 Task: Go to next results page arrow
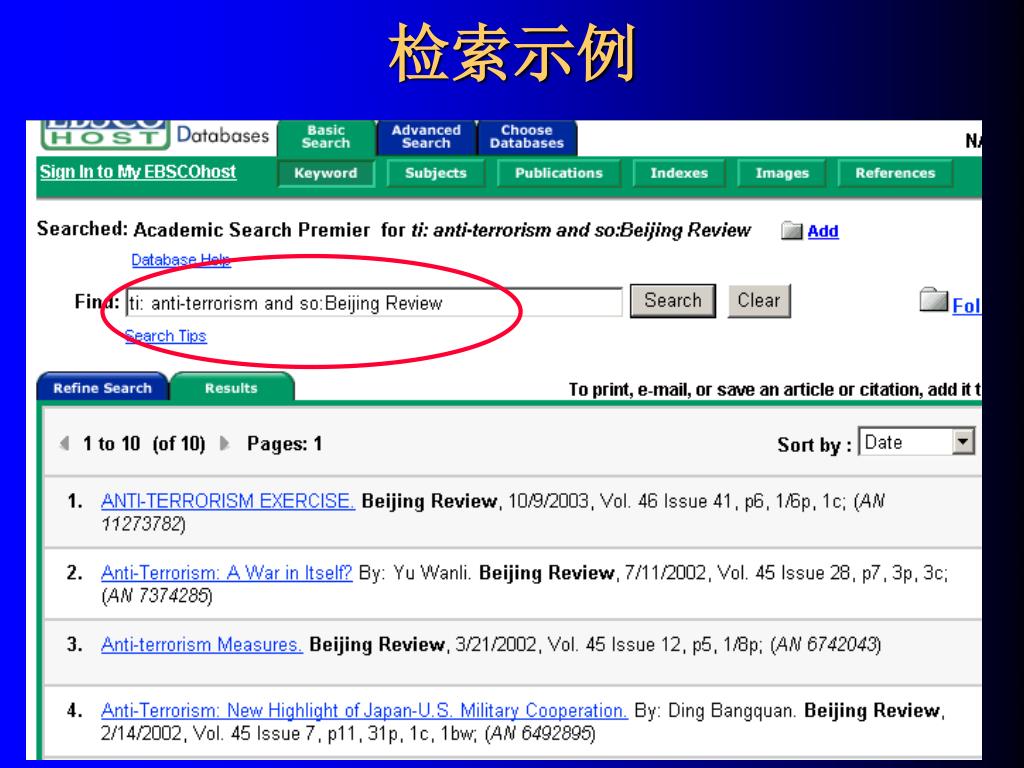pos(224,443)
